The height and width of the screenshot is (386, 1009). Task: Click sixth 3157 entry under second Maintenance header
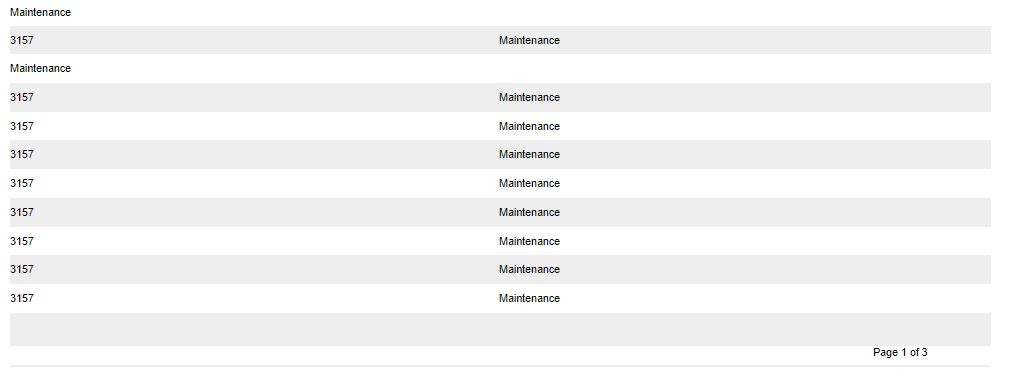[22, 241]
